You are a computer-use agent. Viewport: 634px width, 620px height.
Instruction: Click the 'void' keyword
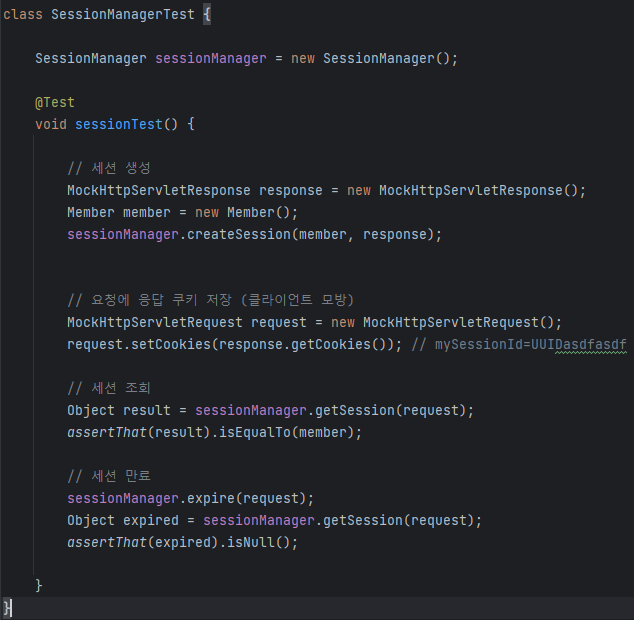[x=51, y=124]
